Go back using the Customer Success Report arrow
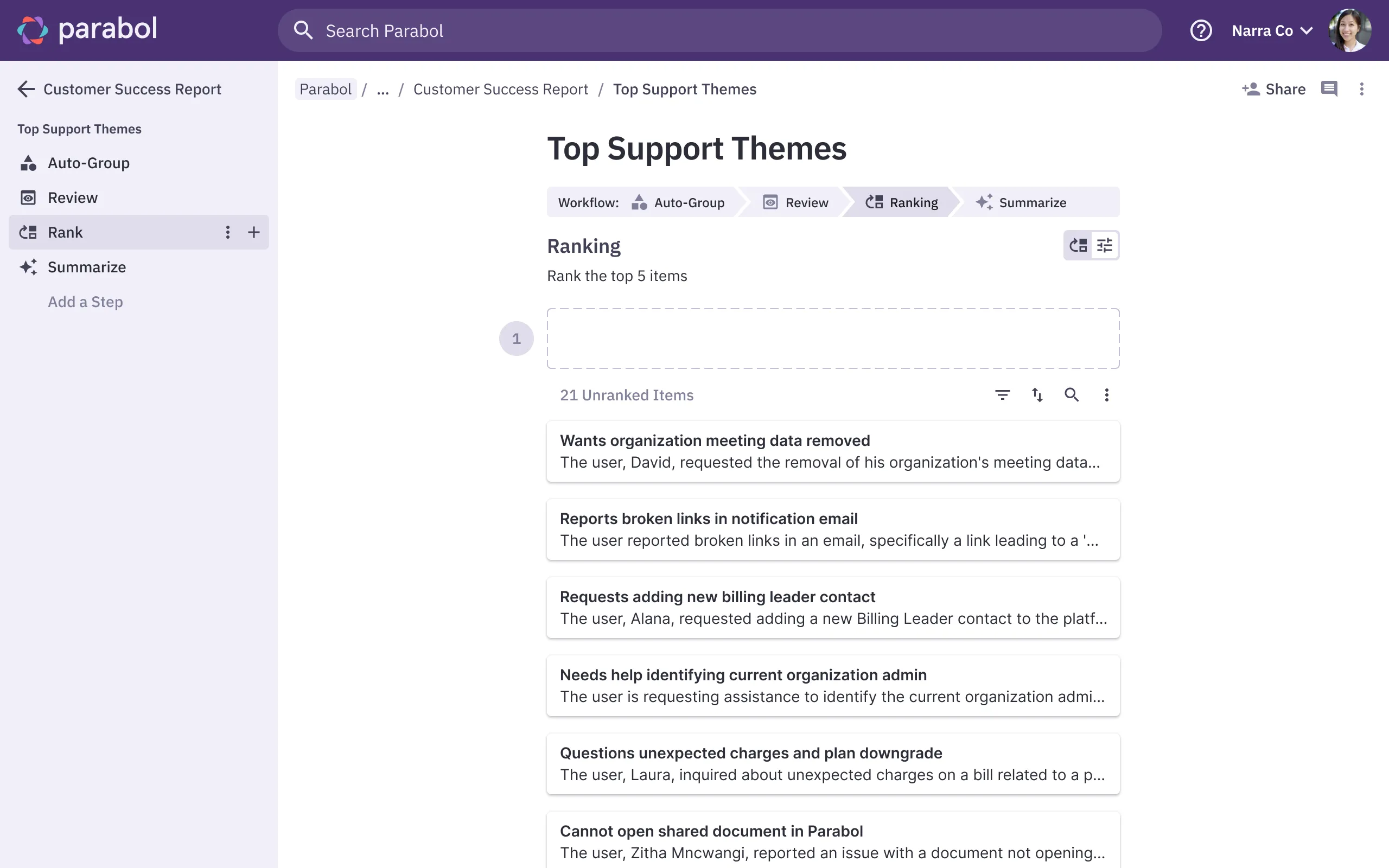Viewport: 1389px width, 868px height. click(x=27, y=89)
